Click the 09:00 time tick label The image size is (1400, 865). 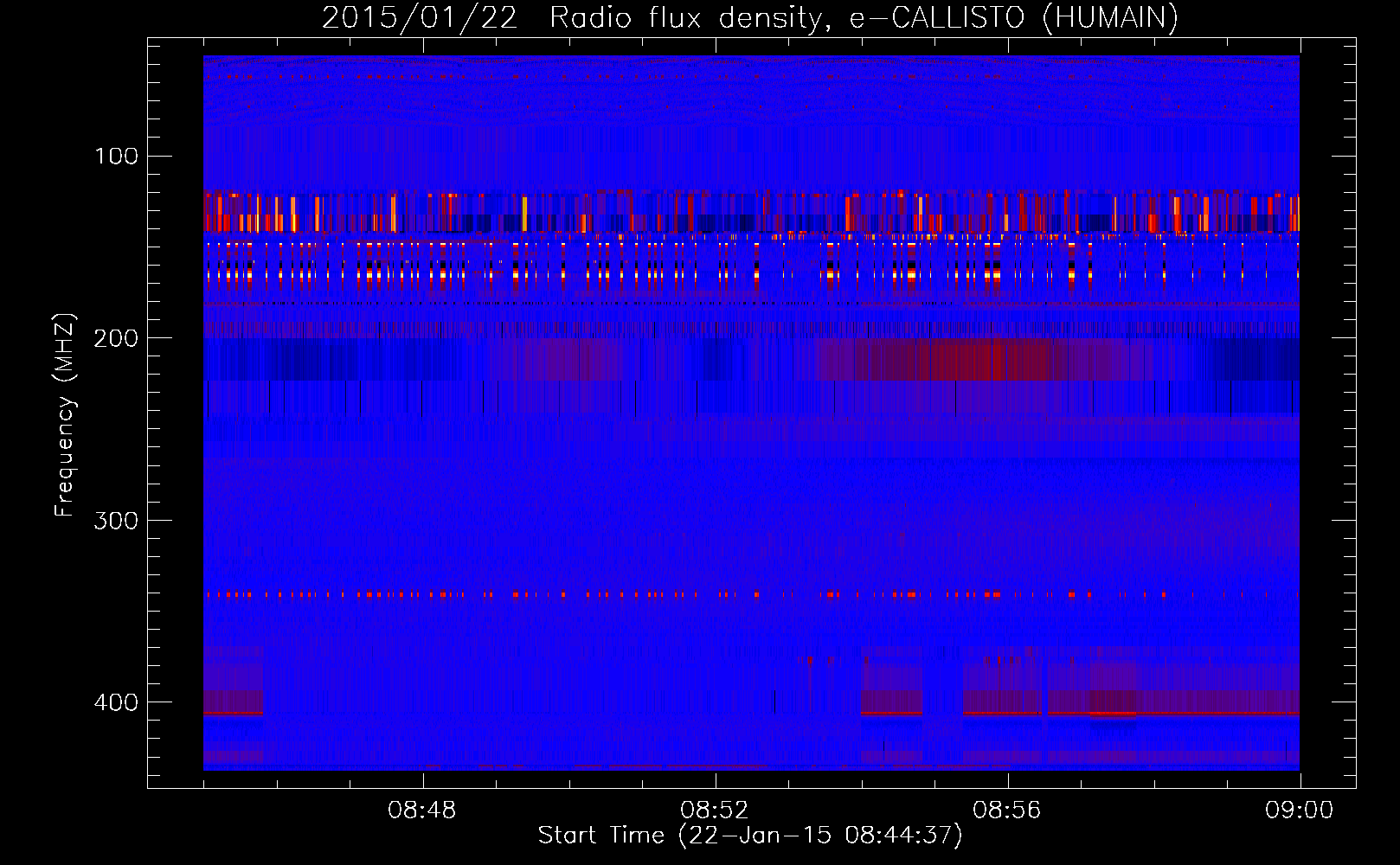tap(1300, 811)
